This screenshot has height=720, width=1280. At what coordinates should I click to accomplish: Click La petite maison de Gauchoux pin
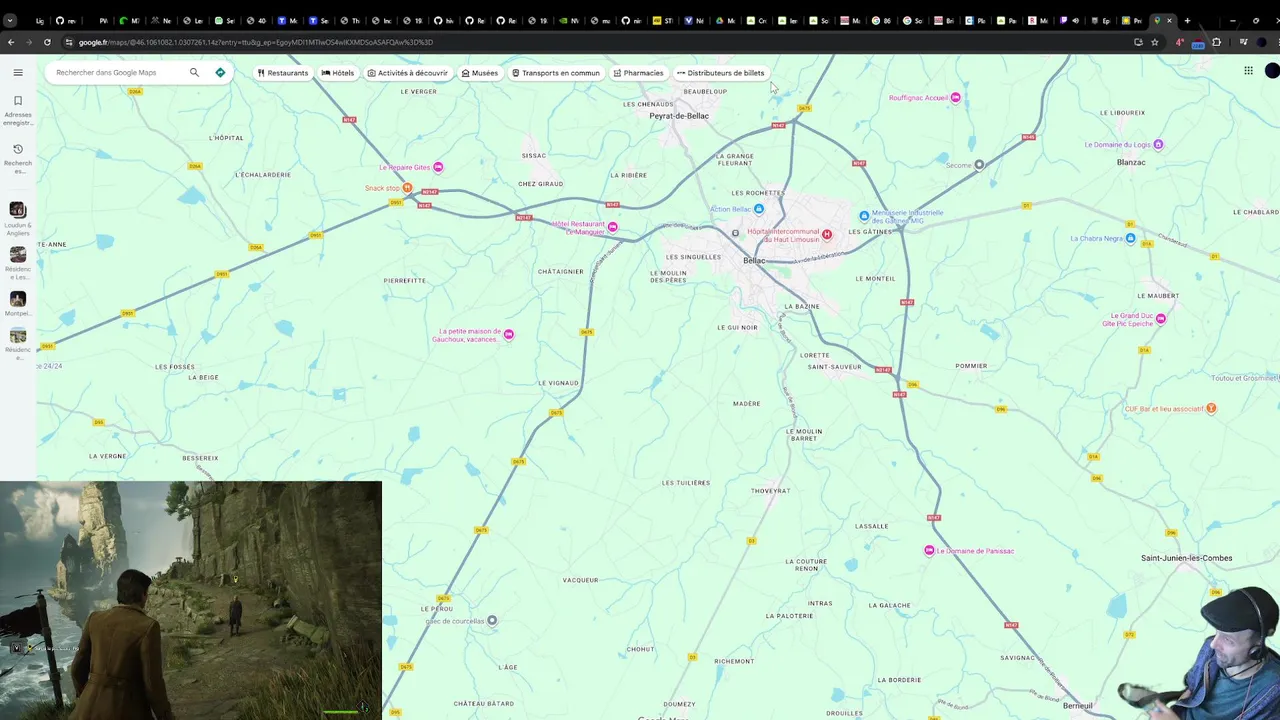pyautogui.click(x=509, y=335)
